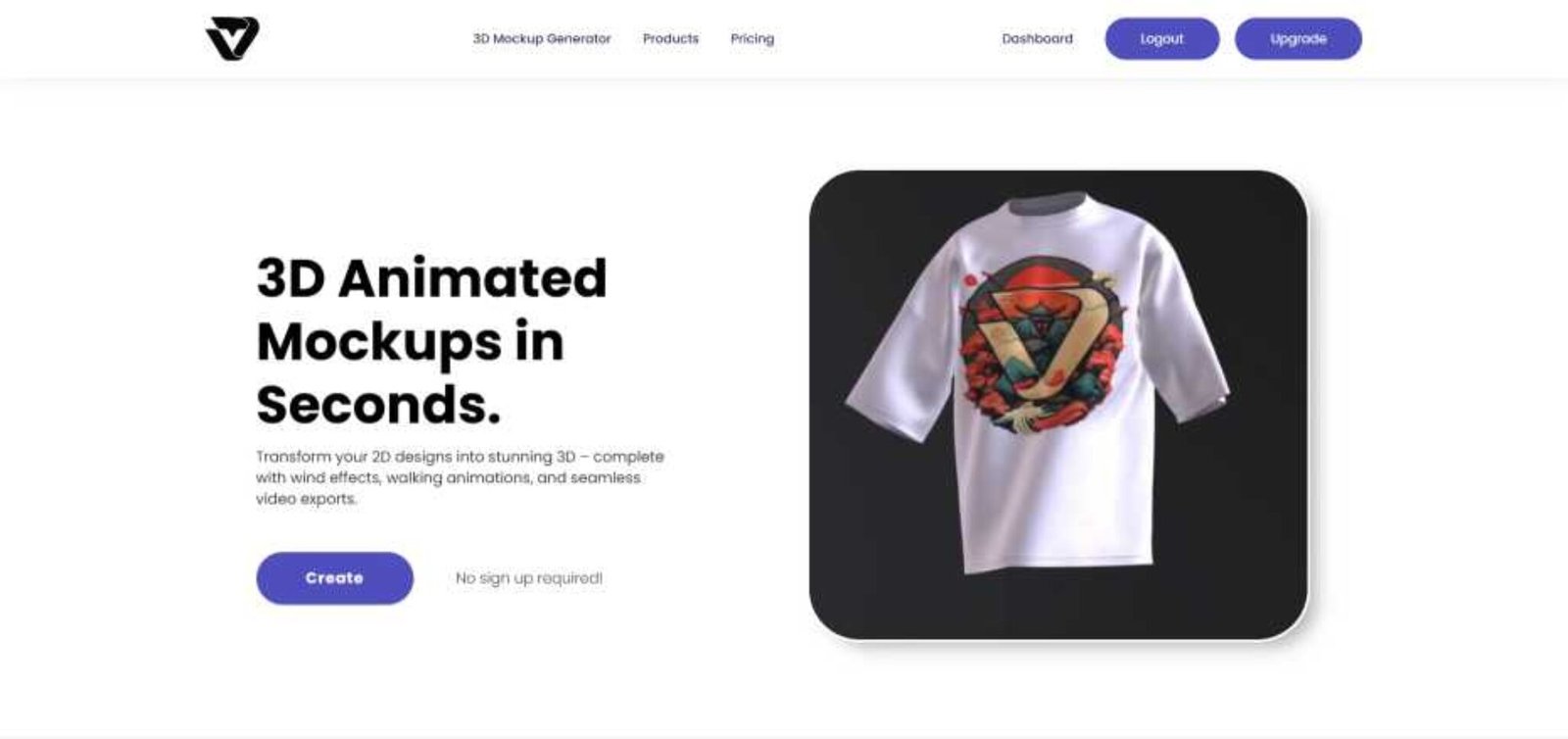Start a mockup with the Create button
This screenshot has height=739, width=1568.
pos(335,578)
